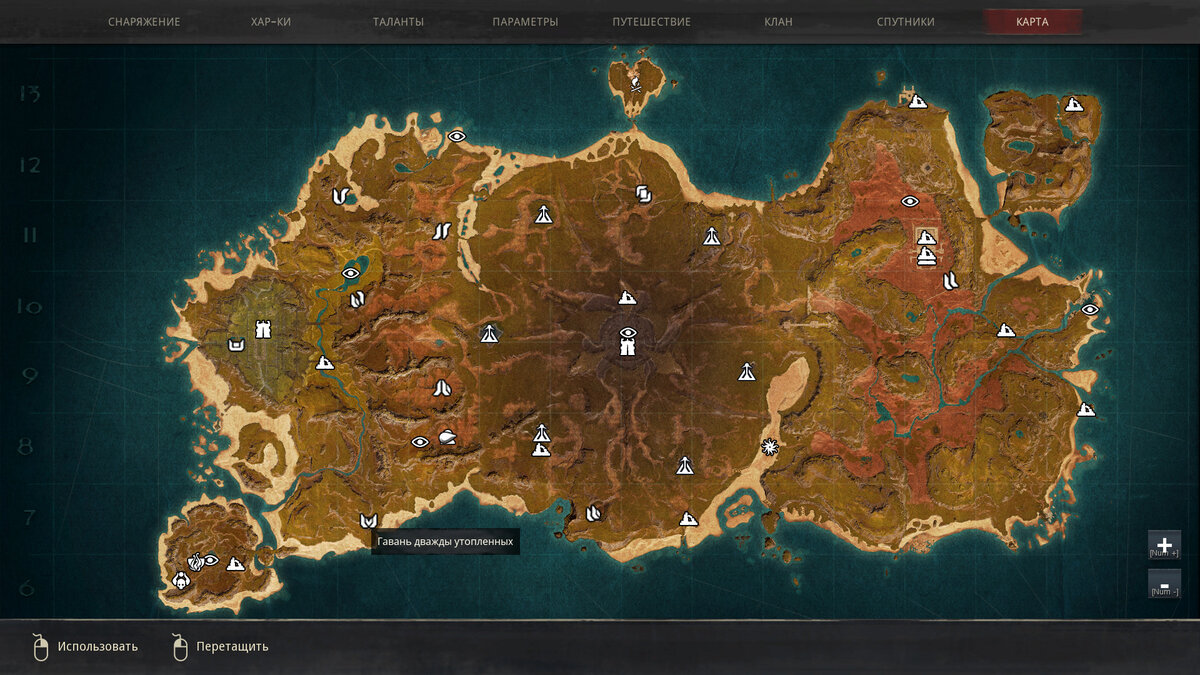Click the camp marker east of the central tower
This screenshot has width=1200, height=675.
click(747, 371)
